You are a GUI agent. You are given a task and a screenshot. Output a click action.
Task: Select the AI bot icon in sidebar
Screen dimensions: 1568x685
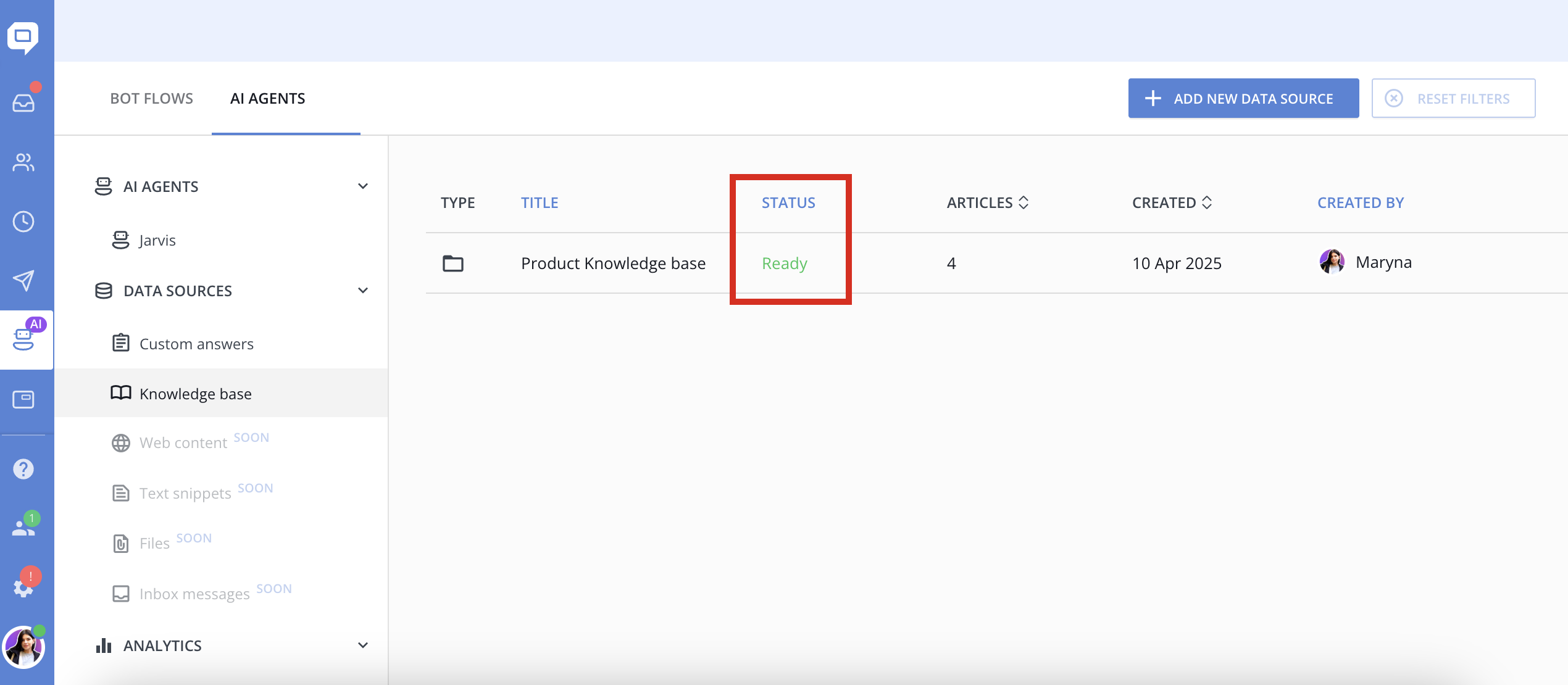(x=23, y=339)
